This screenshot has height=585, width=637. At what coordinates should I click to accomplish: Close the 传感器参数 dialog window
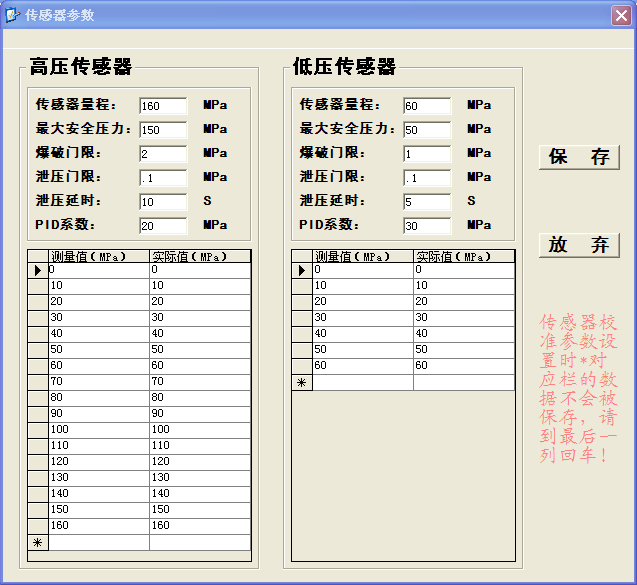pos(620,15)
